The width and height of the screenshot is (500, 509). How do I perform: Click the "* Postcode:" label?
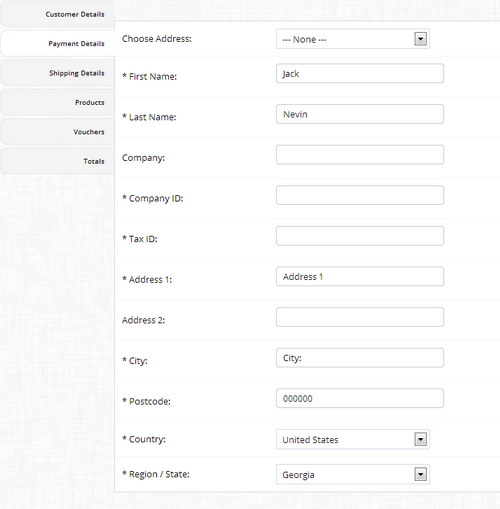[x=146, y=401]
